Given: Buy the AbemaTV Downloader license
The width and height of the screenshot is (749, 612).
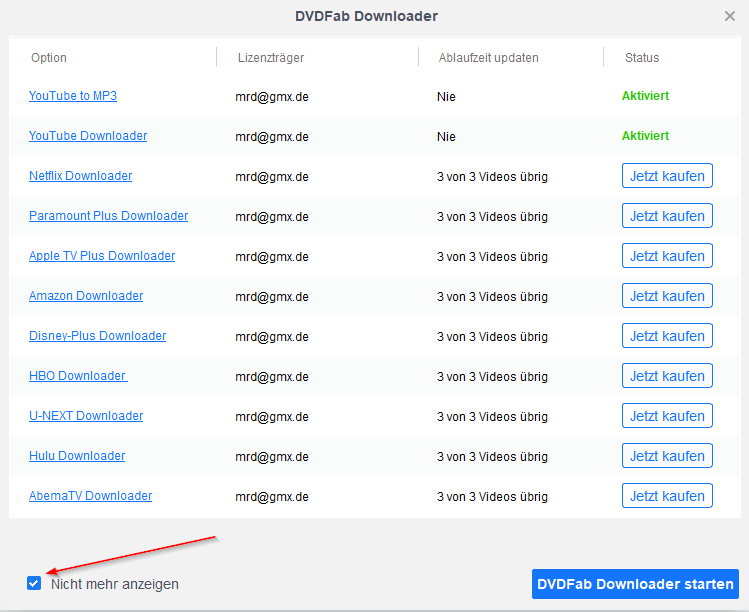Looking at the screenshot, I should (x=667, y=496).
